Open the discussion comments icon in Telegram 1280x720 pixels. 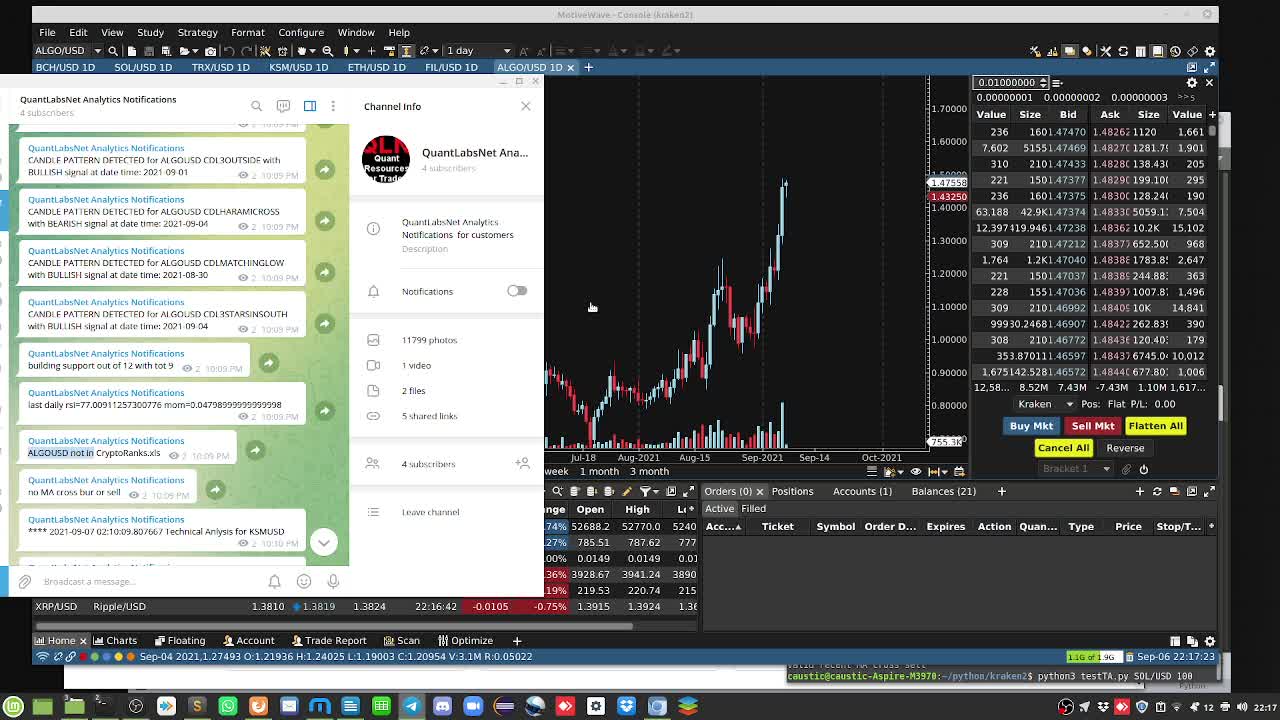point(283,106)
